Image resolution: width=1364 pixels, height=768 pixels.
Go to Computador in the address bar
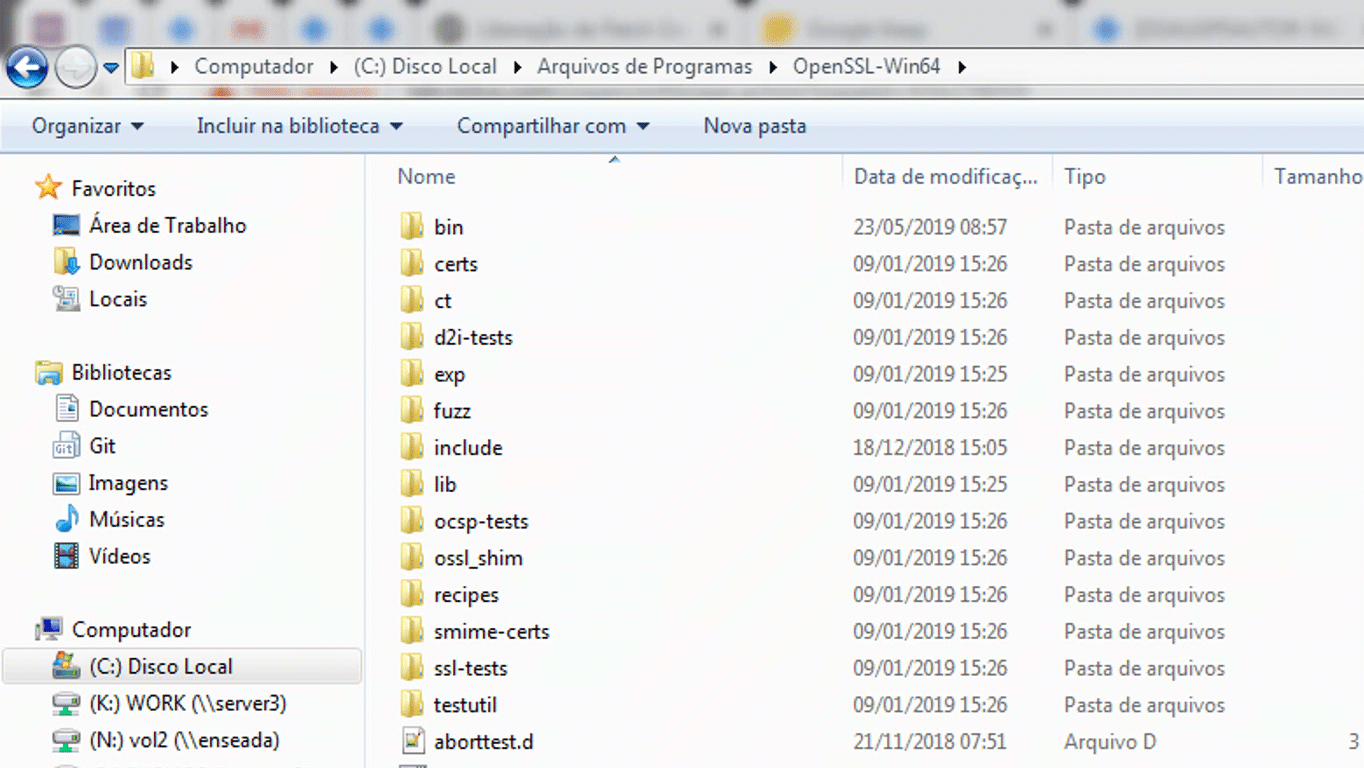coord(254,67)
